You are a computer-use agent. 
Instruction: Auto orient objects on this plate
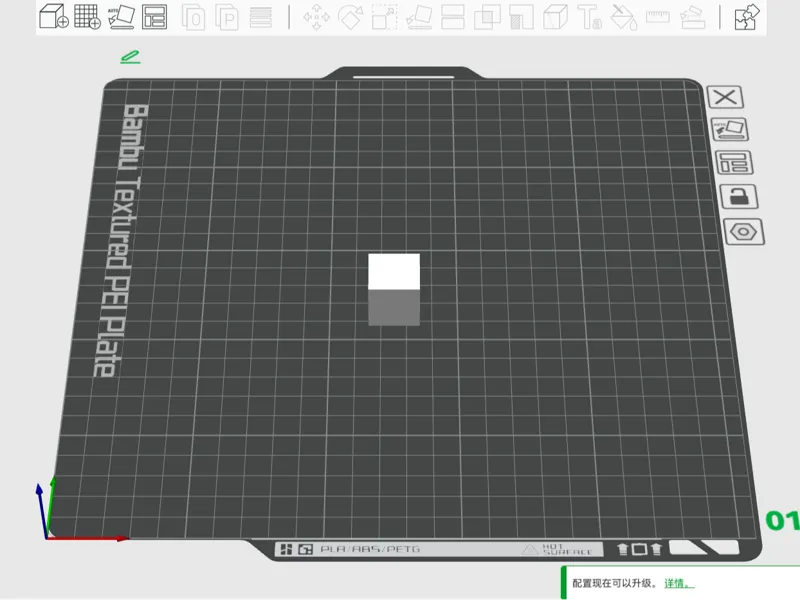click(x=730, y=130)
